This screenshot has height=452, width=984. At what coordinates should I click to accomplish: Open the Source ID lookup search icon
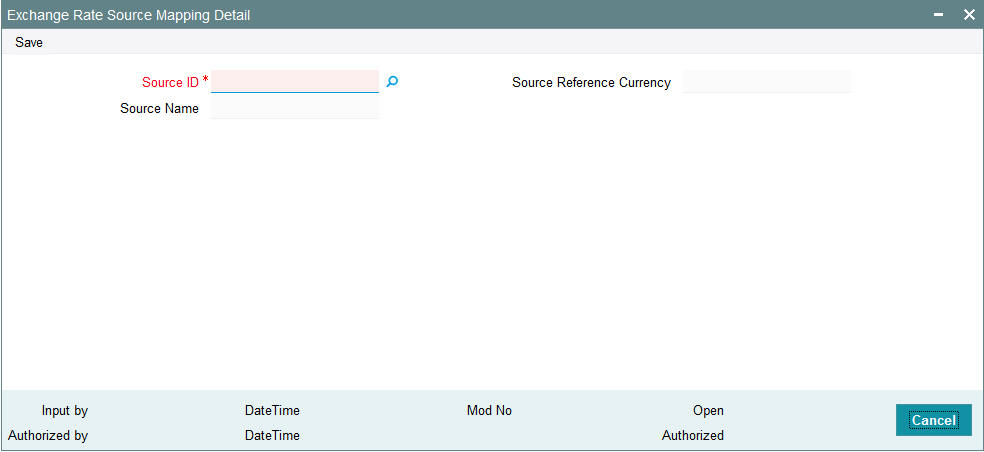tap(392, 82)
